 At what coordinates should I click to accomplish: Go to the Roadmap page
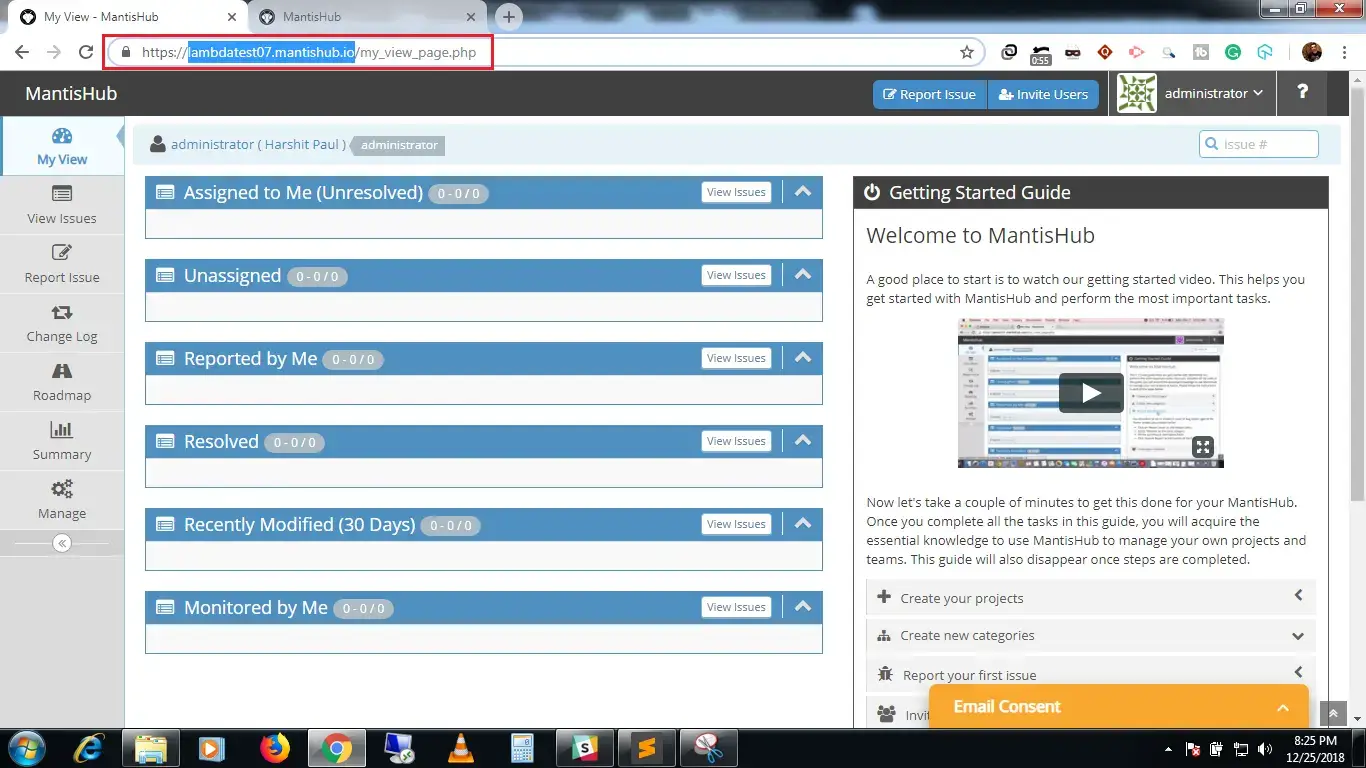click(62, 382)
